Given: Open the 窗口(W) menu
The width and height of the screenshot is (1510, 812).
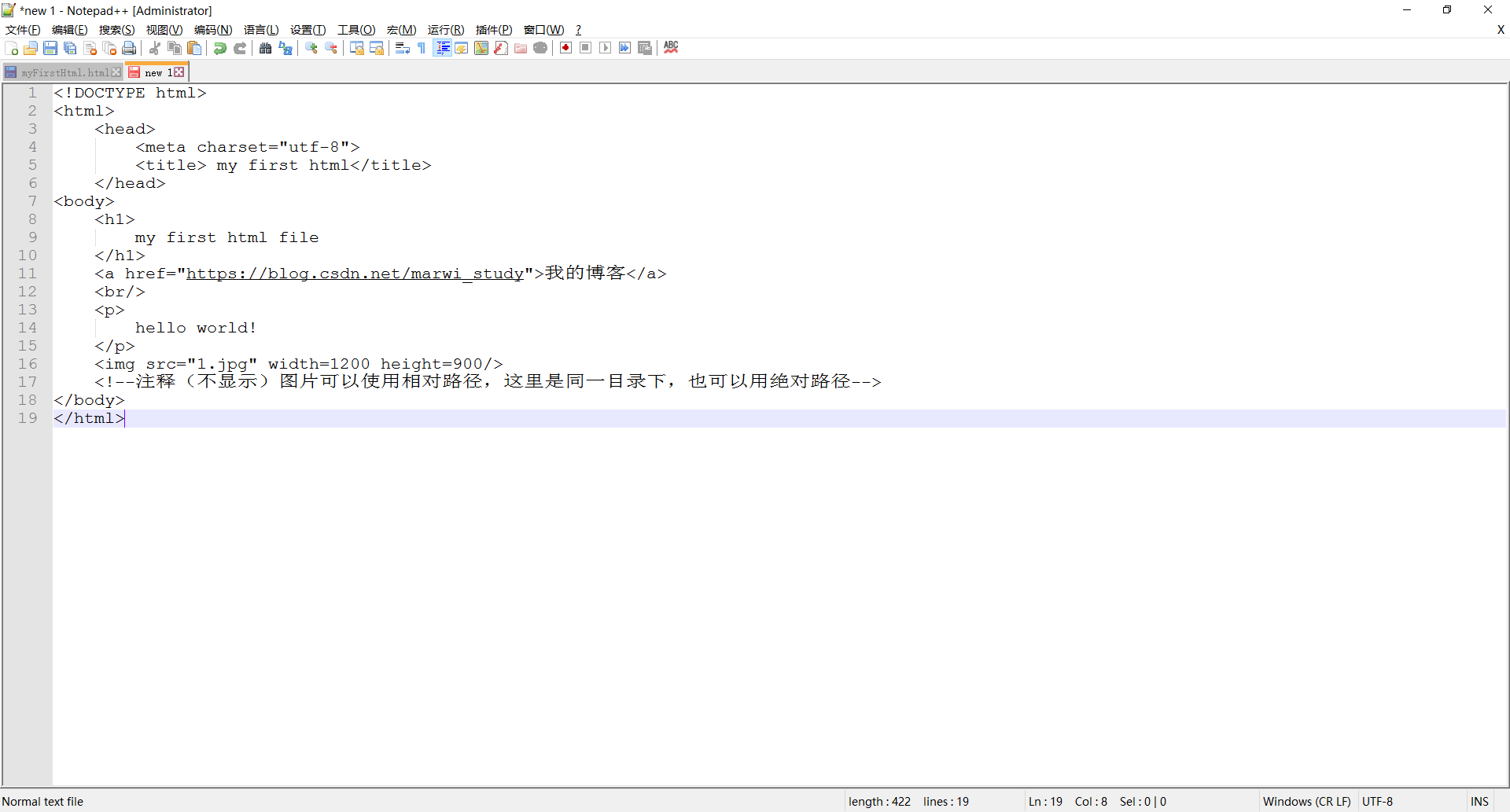Looking at the screenshot, I should (x=544, y=30).
